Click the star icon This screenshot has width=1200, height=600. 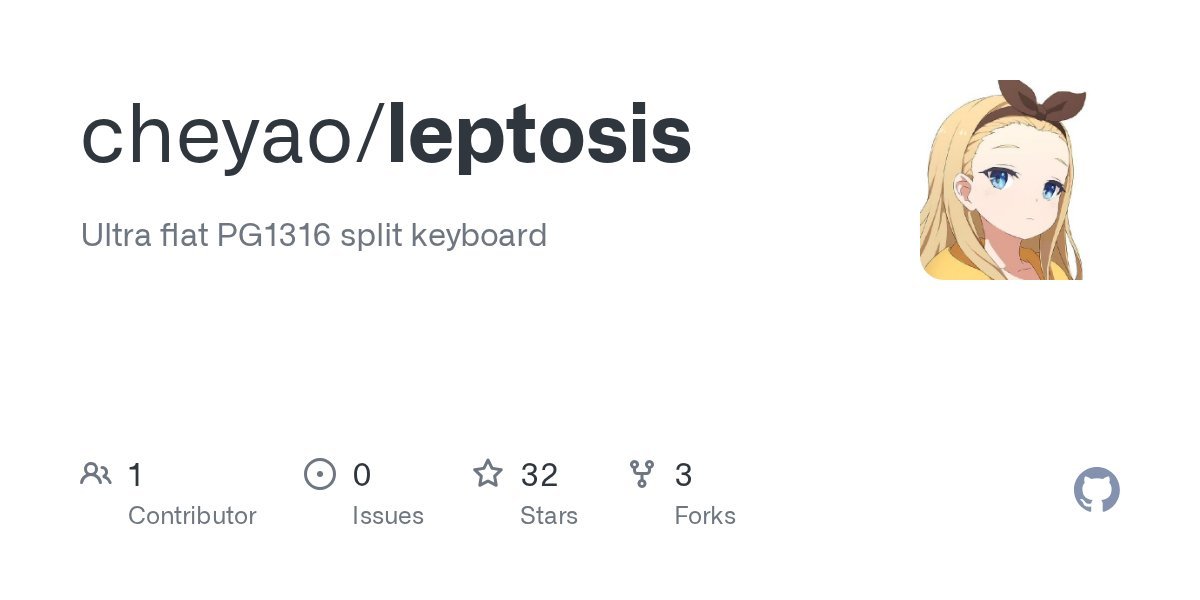pyautogui.click(x=488, y=474)
